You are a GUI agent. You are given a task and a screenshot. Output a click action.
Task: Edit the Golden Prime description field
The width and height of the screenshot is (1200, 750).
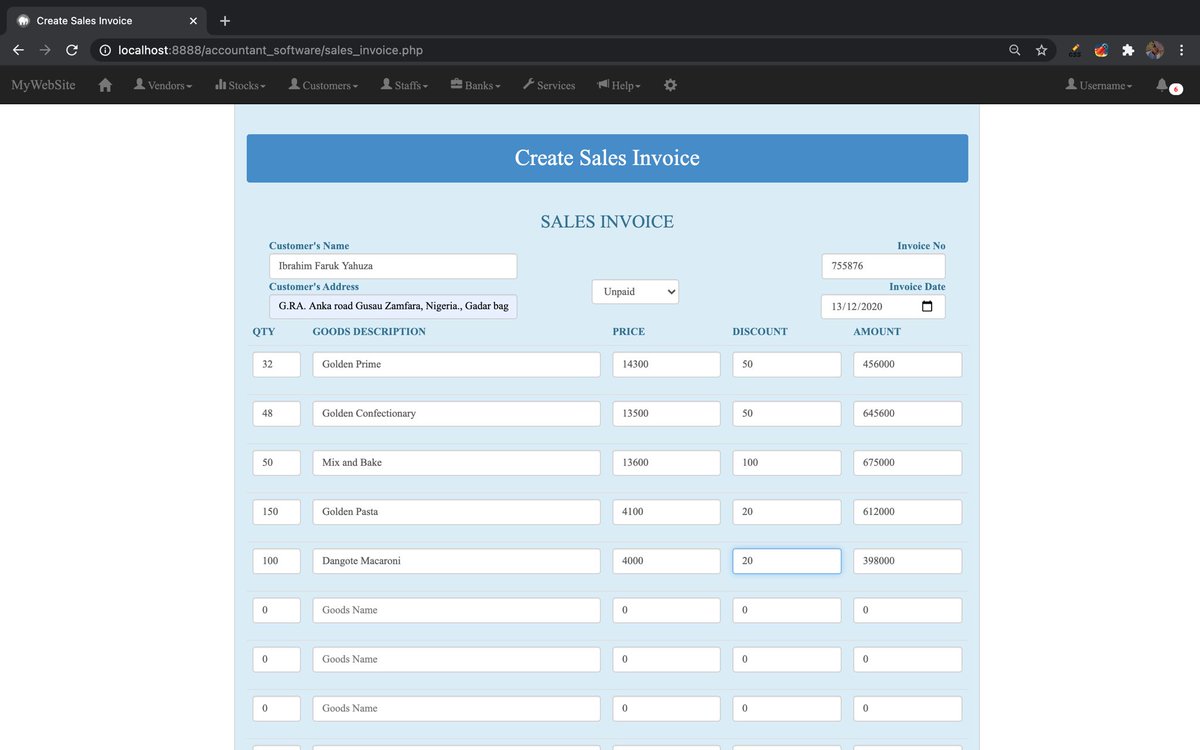[456, 364]
